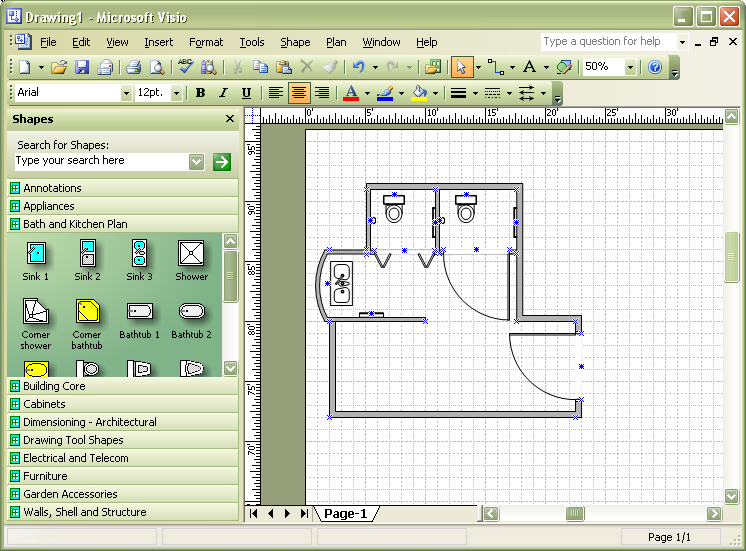Pick the Sink 2 shape
The image size is (746, 551).
[88, 261]
